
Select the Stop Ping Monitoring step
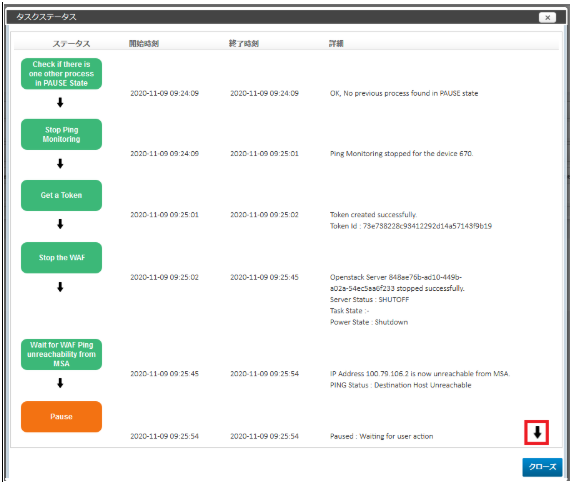61,134
